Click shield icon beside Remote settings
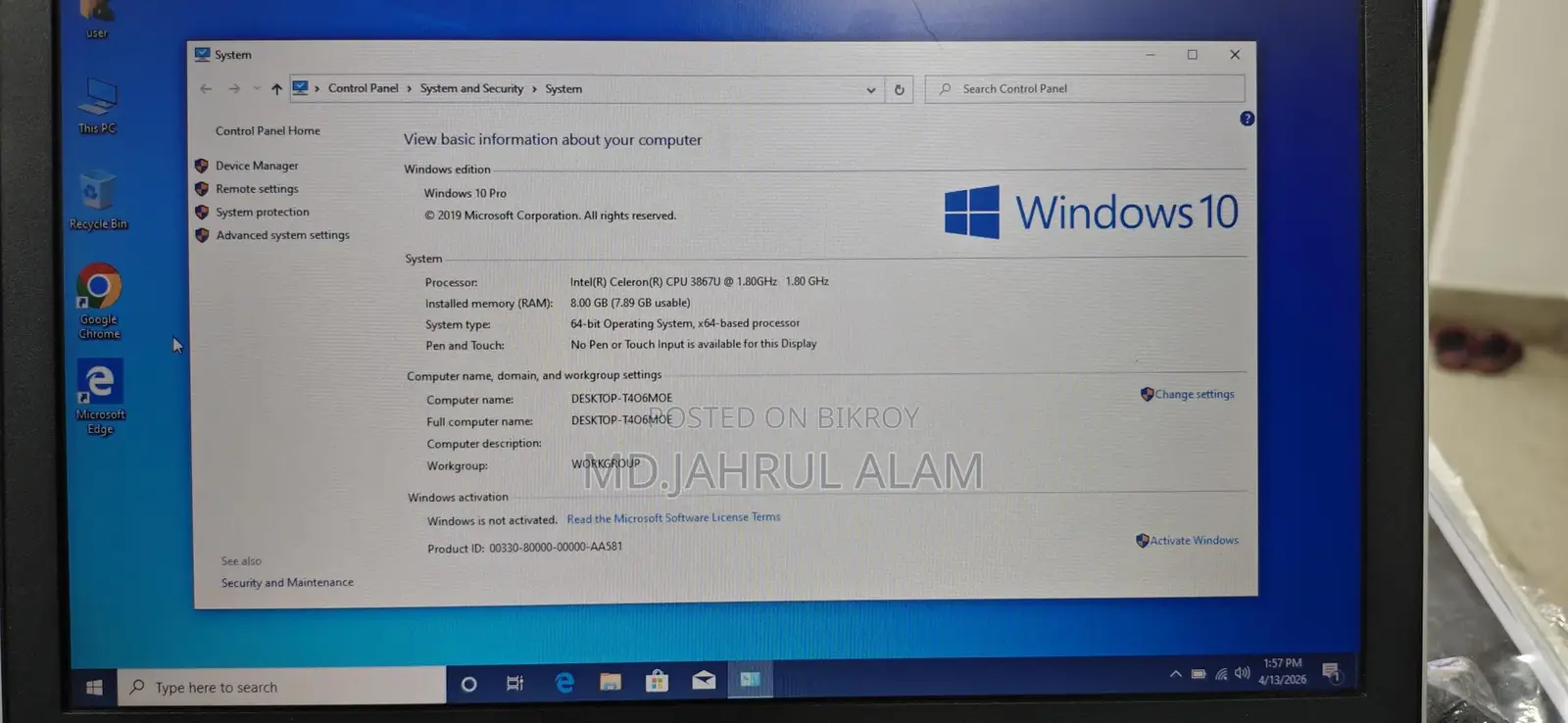Screen dimensions: 1568x723 point(202,189)
